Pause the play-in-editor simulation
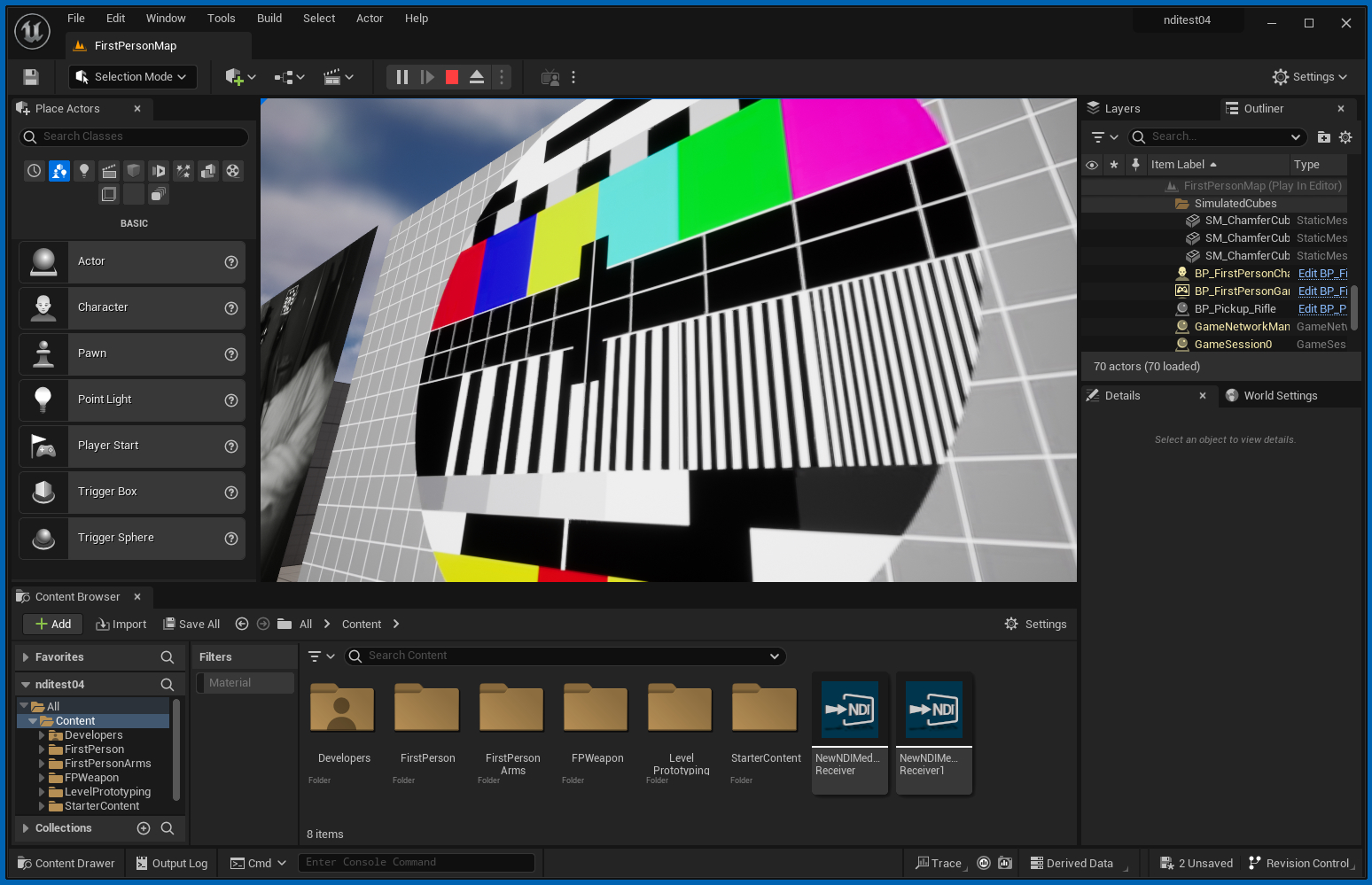 (402, 77)
